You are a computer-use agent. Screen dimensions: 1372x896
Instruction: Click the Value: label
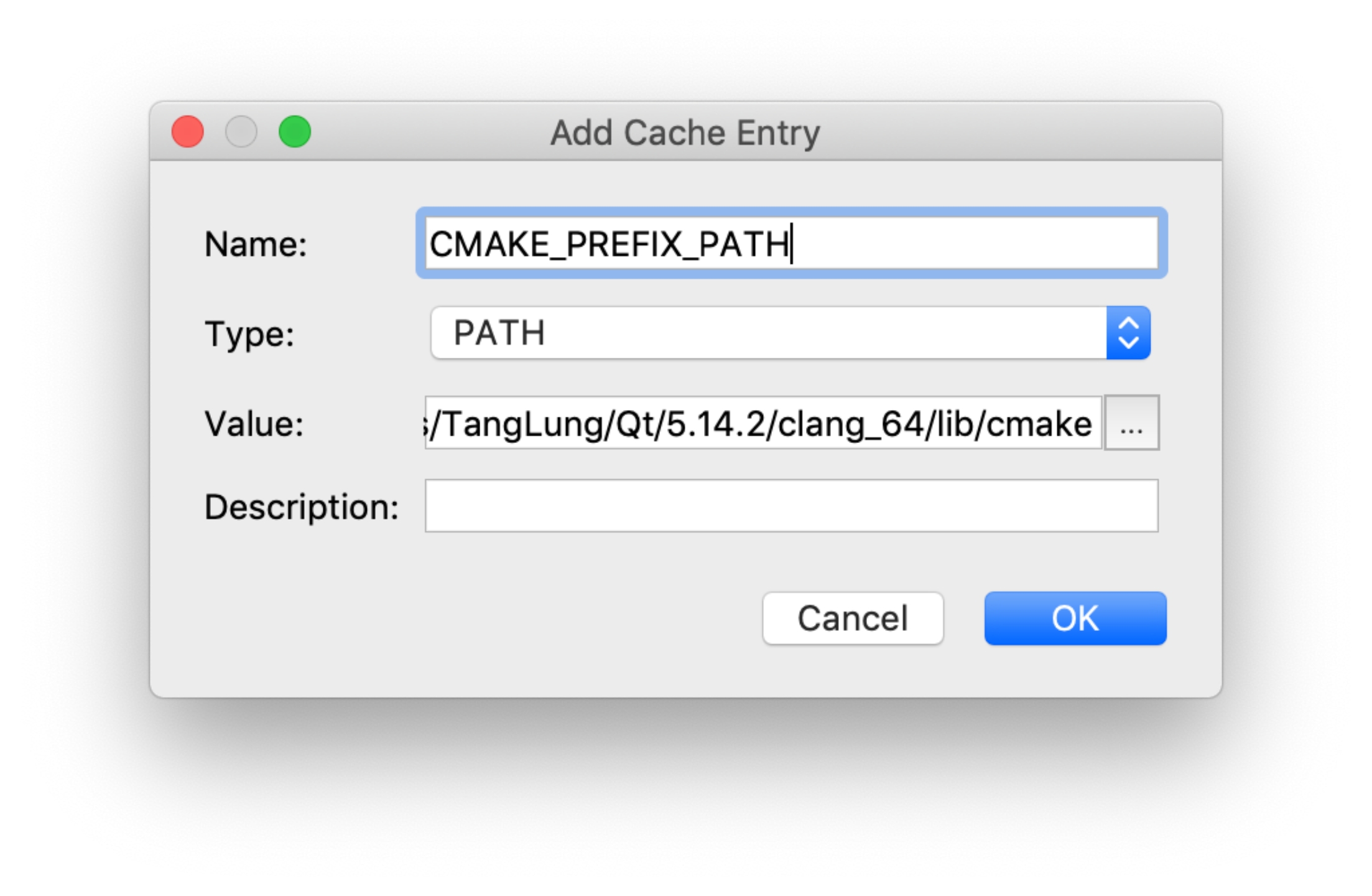coord(254,423)
